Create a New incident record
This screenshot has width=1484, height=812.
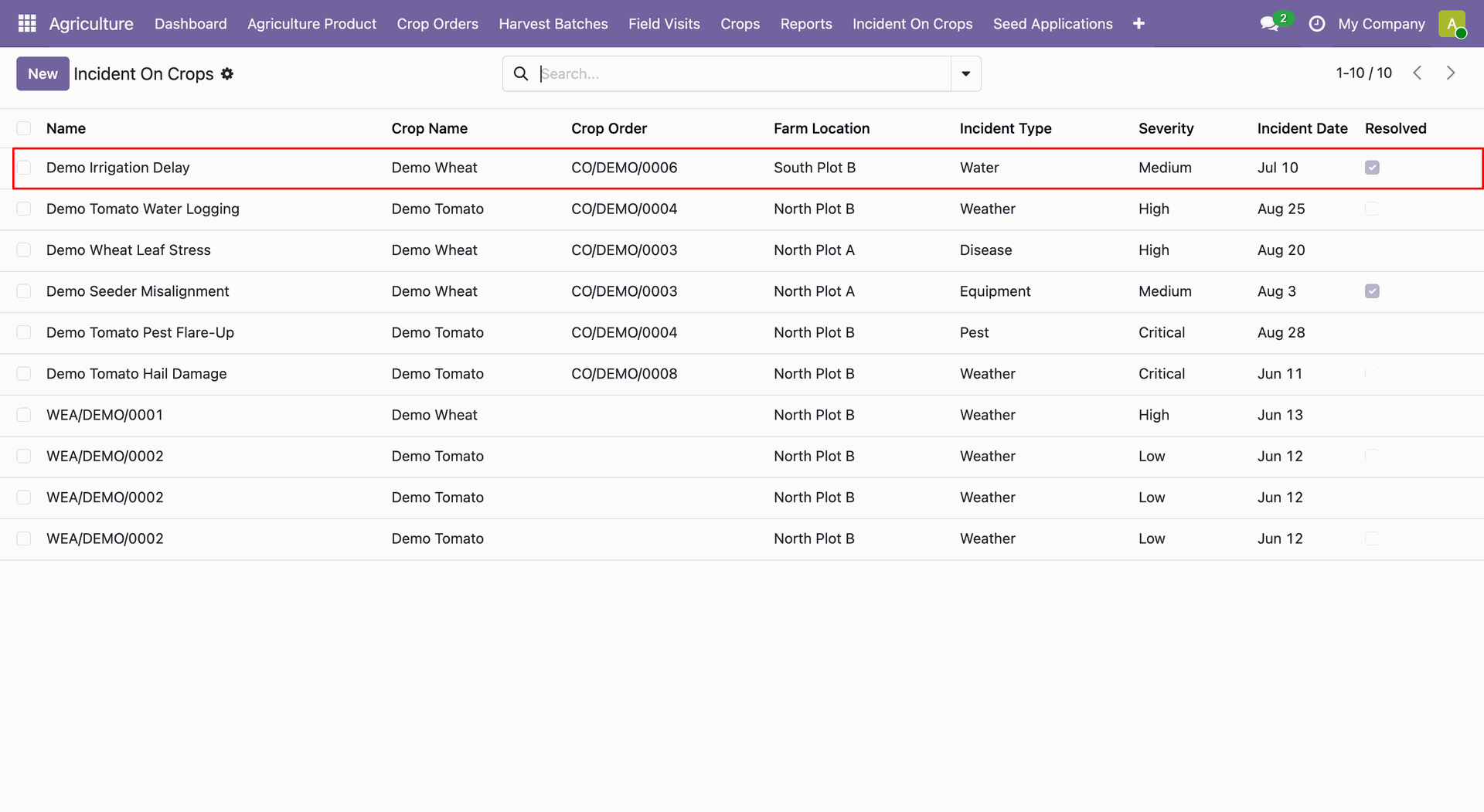click(43, 73)
